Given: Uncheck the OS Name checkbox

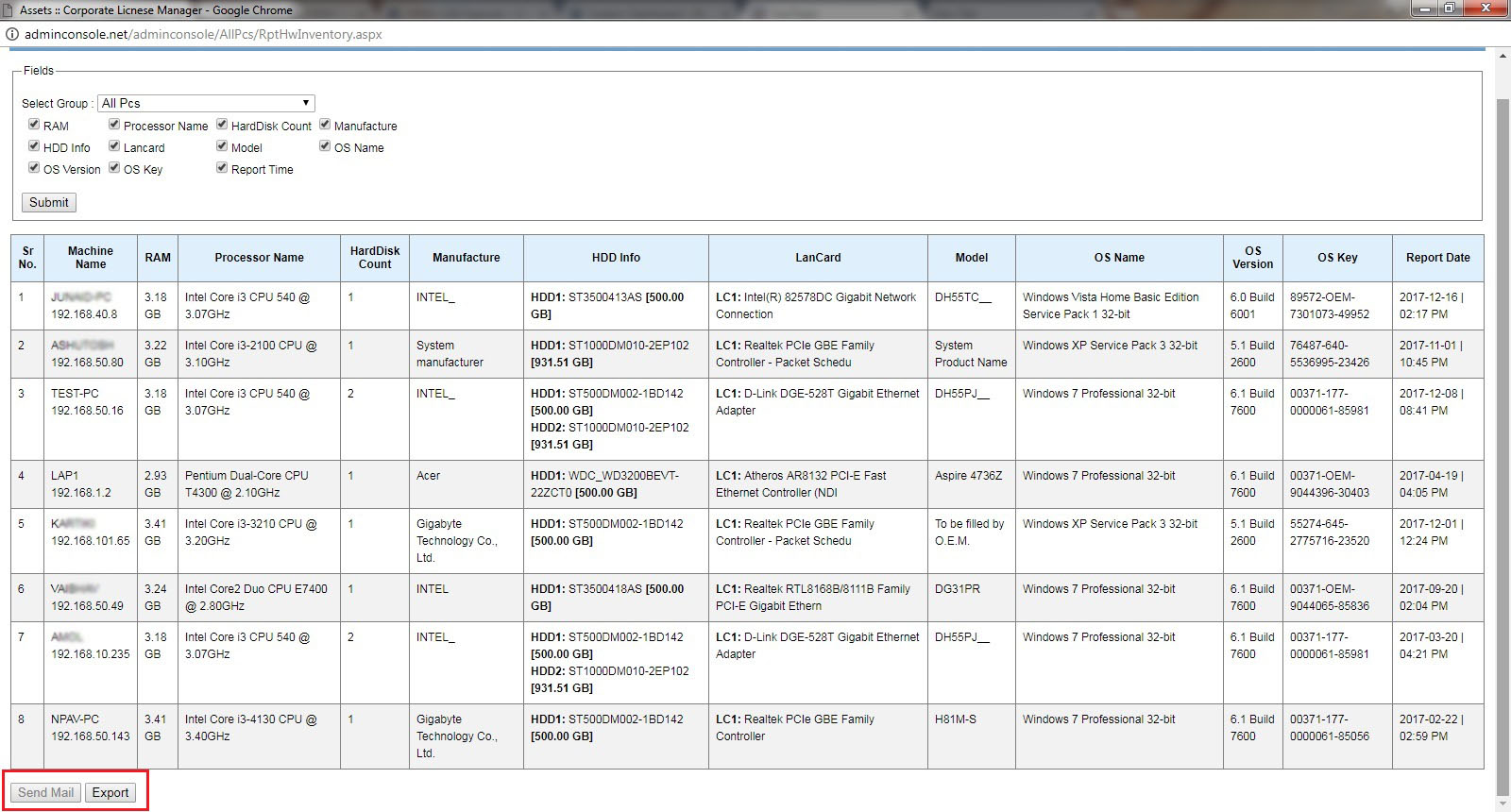Looking at the screenshot, I should point(325,146).
